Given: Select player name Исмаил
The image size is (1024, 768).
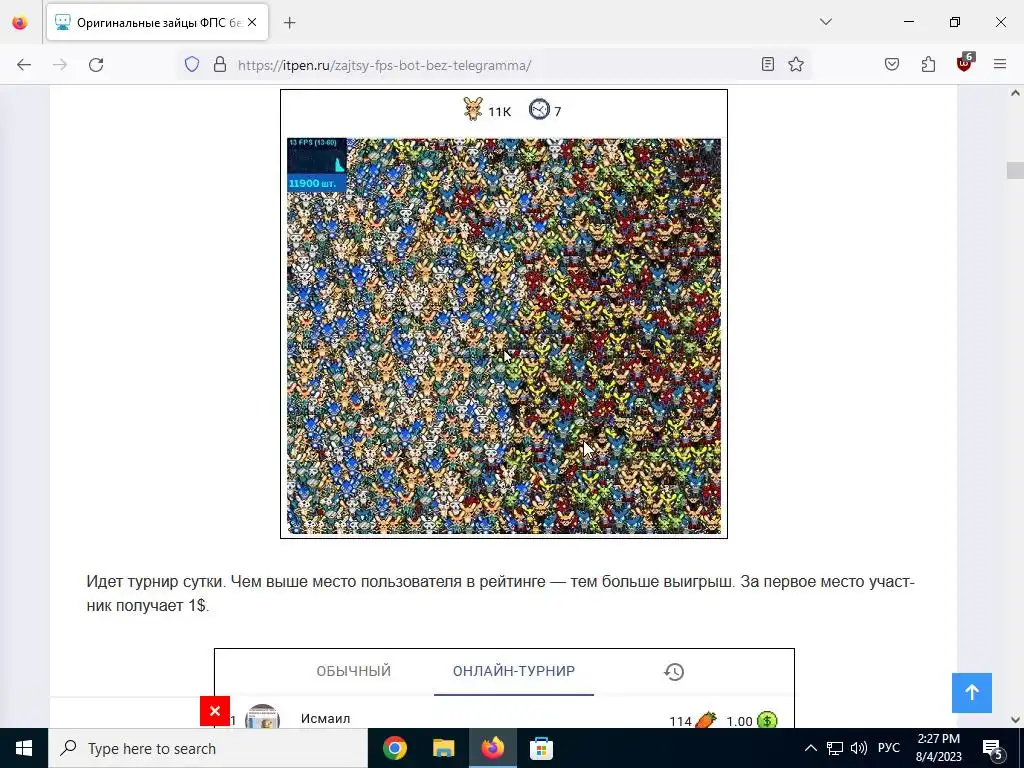Looking at the screenshot, I should pos(325,719).
